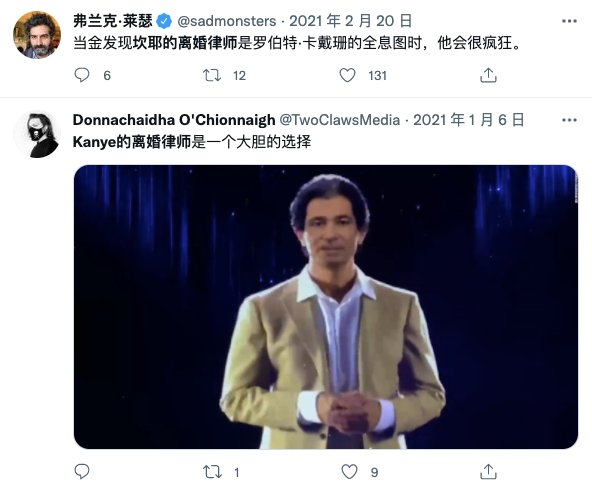Image resolution: width=592 pixels, height=487 pixels.
Task: Open Donnachaidha O'Chionnaigh's avatar
Action: [37, 134]
